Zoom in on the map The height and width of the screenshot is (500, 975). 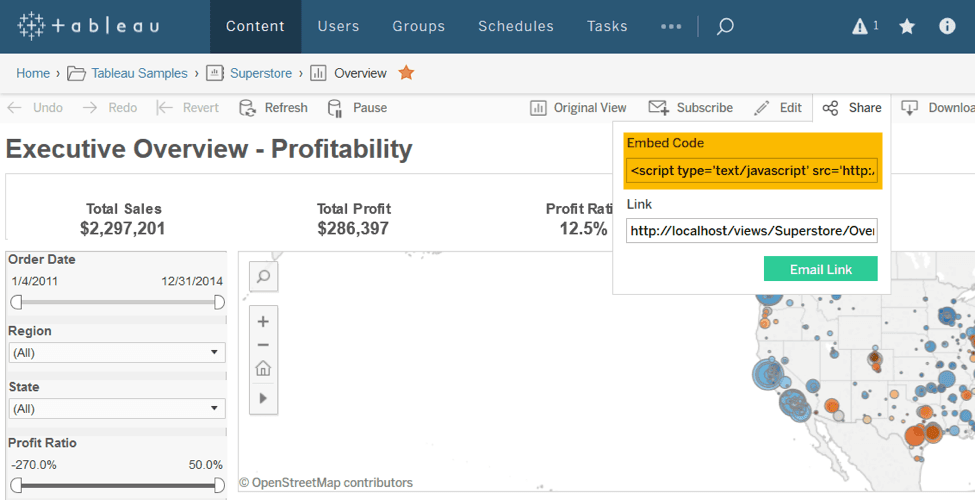tap(263, 322)
